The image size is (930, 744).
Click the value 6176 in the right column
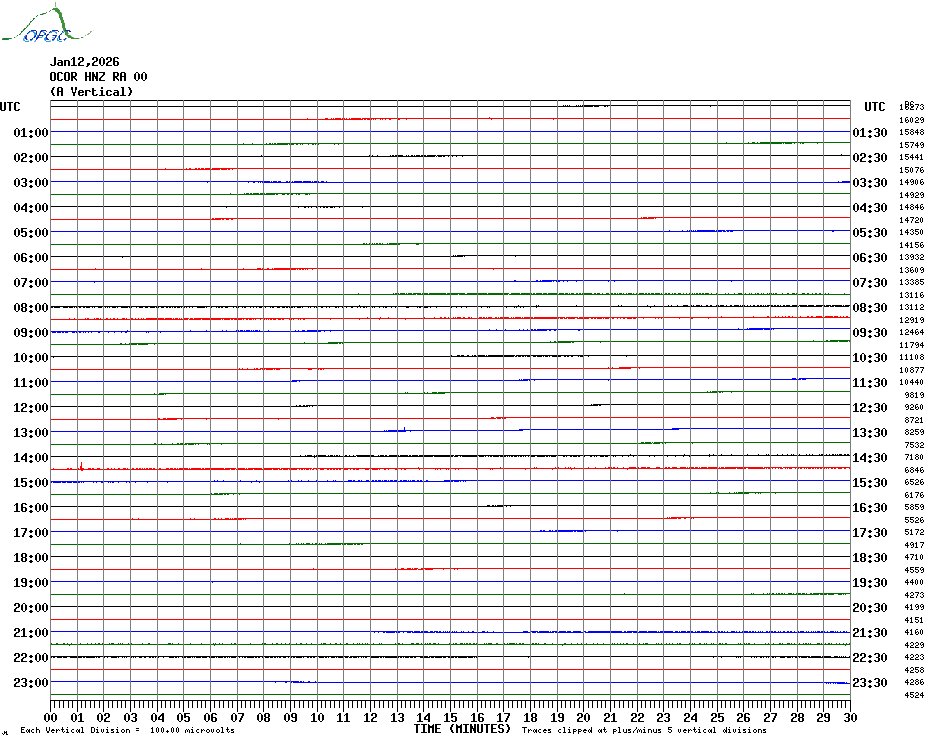[914, 495]
